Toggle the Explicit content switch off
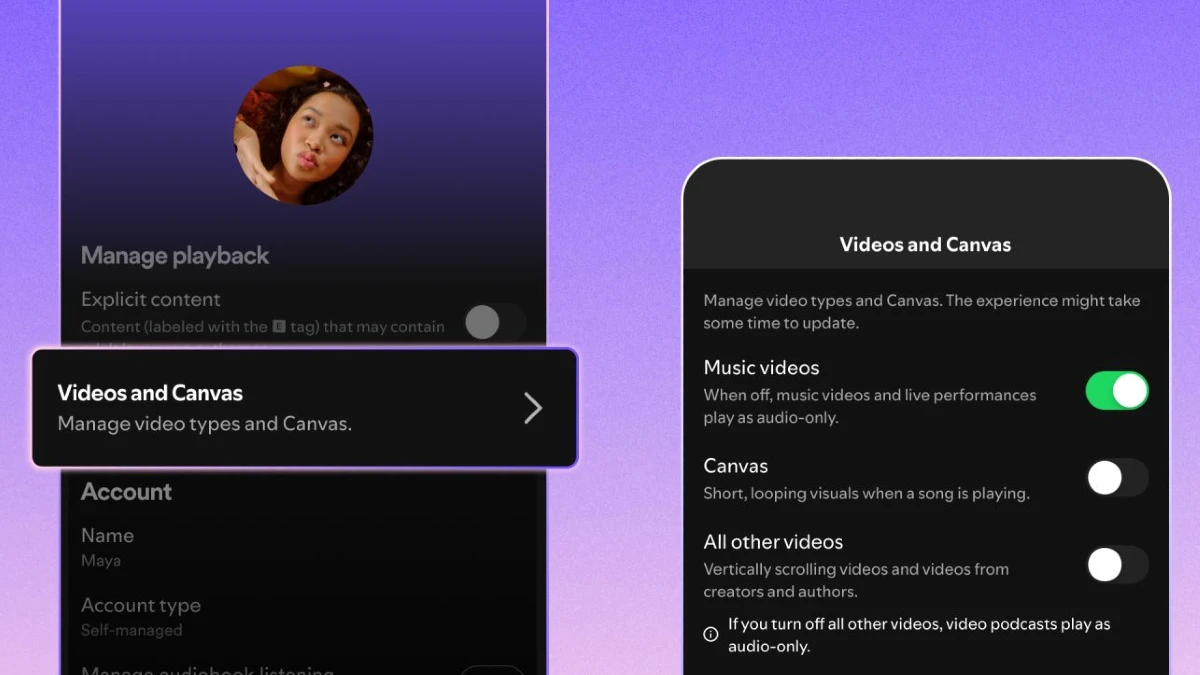This screenshot has height=675, width=1200. point(495,320)
